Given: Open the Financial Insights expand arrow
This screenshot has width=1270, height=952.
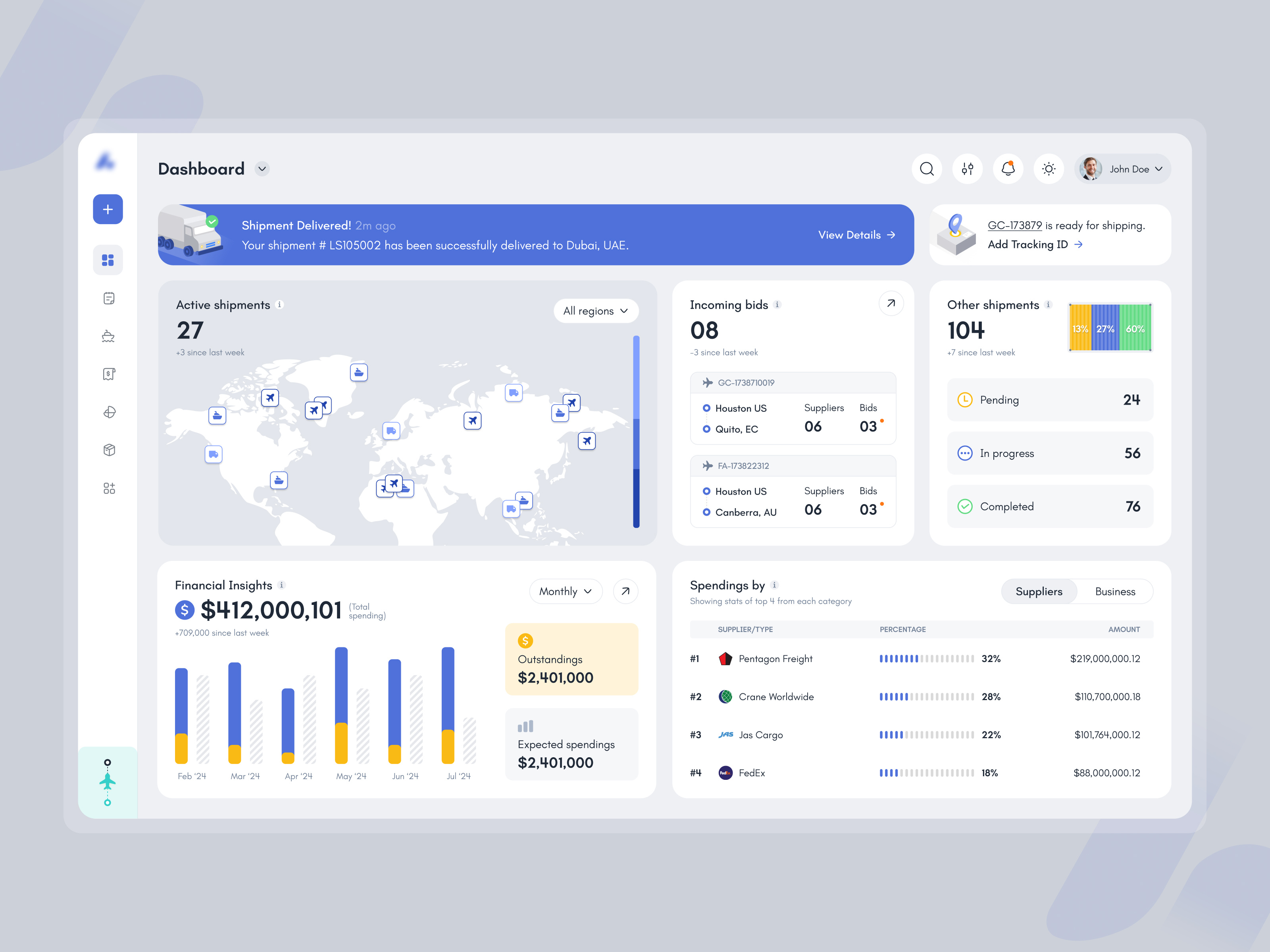Looking at the screenshot, I should (x=626, y=591).
